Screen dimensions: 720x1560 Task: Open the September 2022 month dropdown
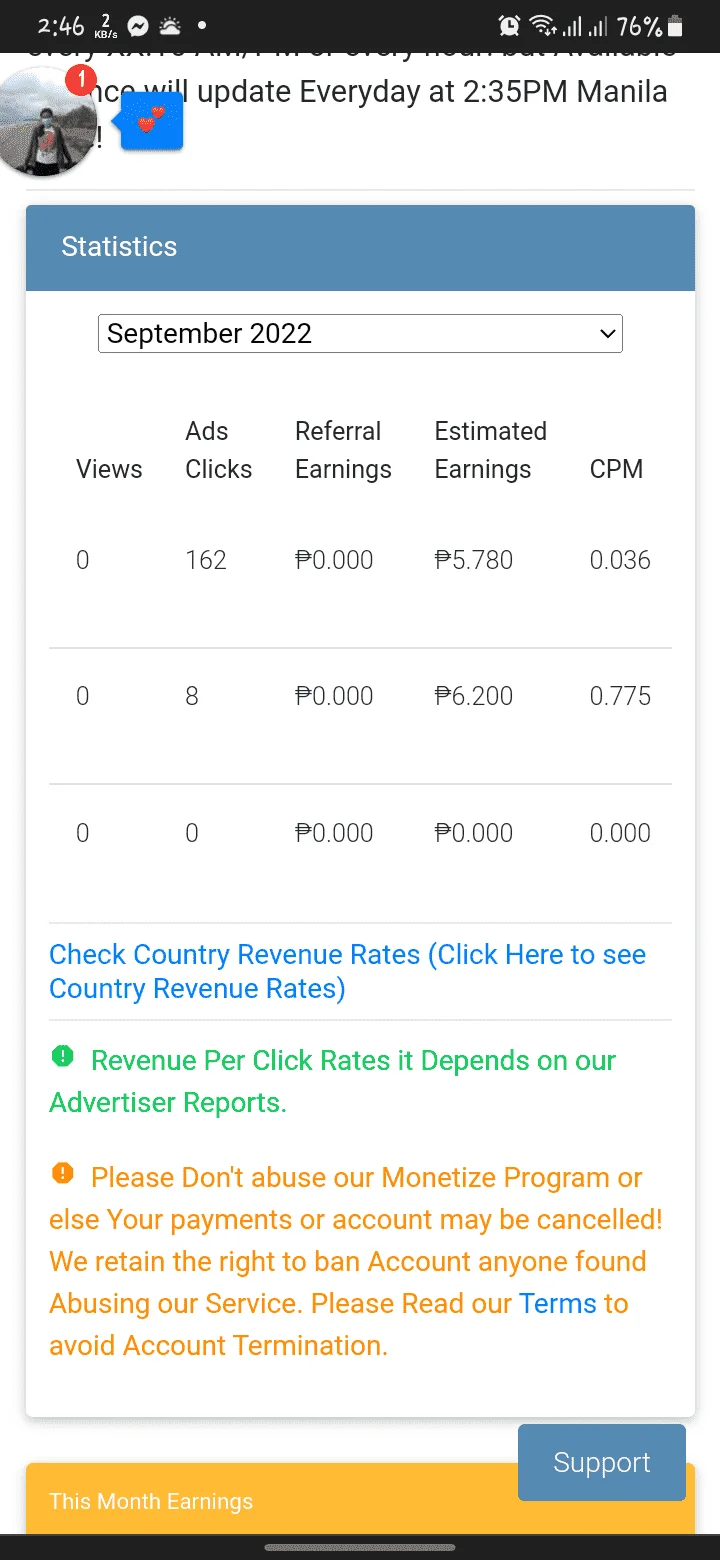point(360,333)
